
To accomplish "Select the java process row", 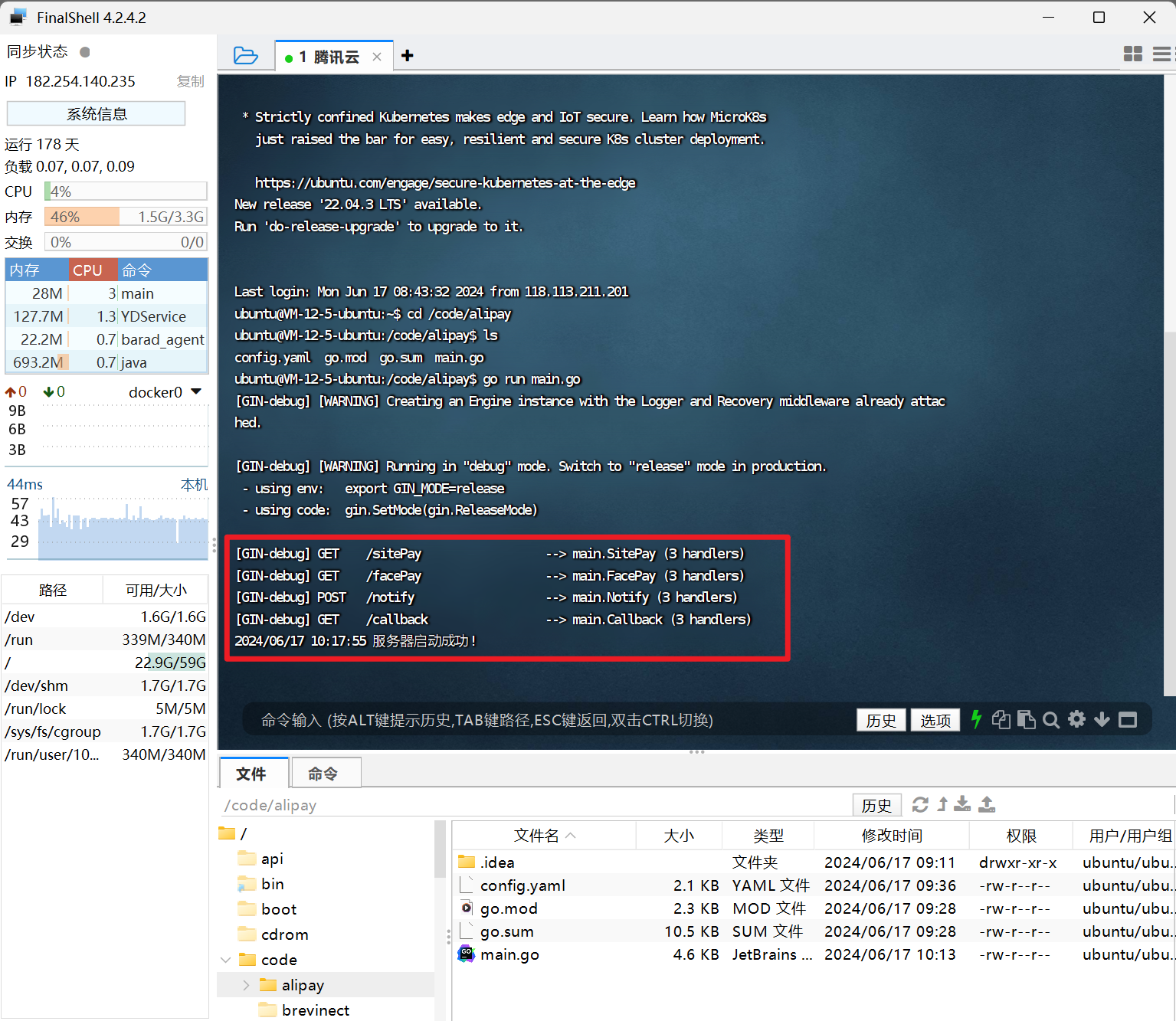I will tap(106, 362).
